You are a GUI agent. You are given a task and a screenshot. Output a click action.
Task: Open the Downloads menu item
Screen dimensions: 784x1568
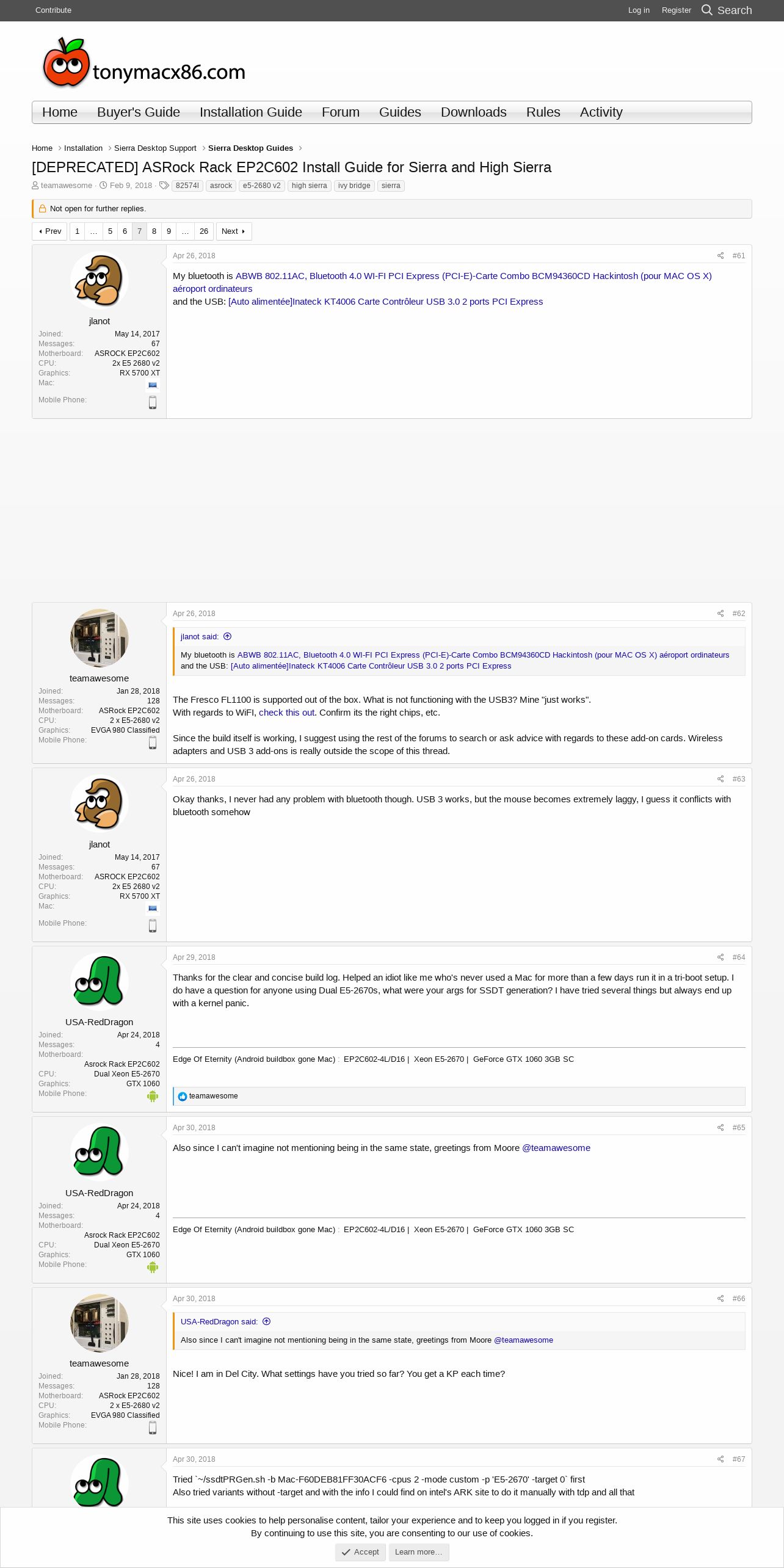tap(474, 112)
